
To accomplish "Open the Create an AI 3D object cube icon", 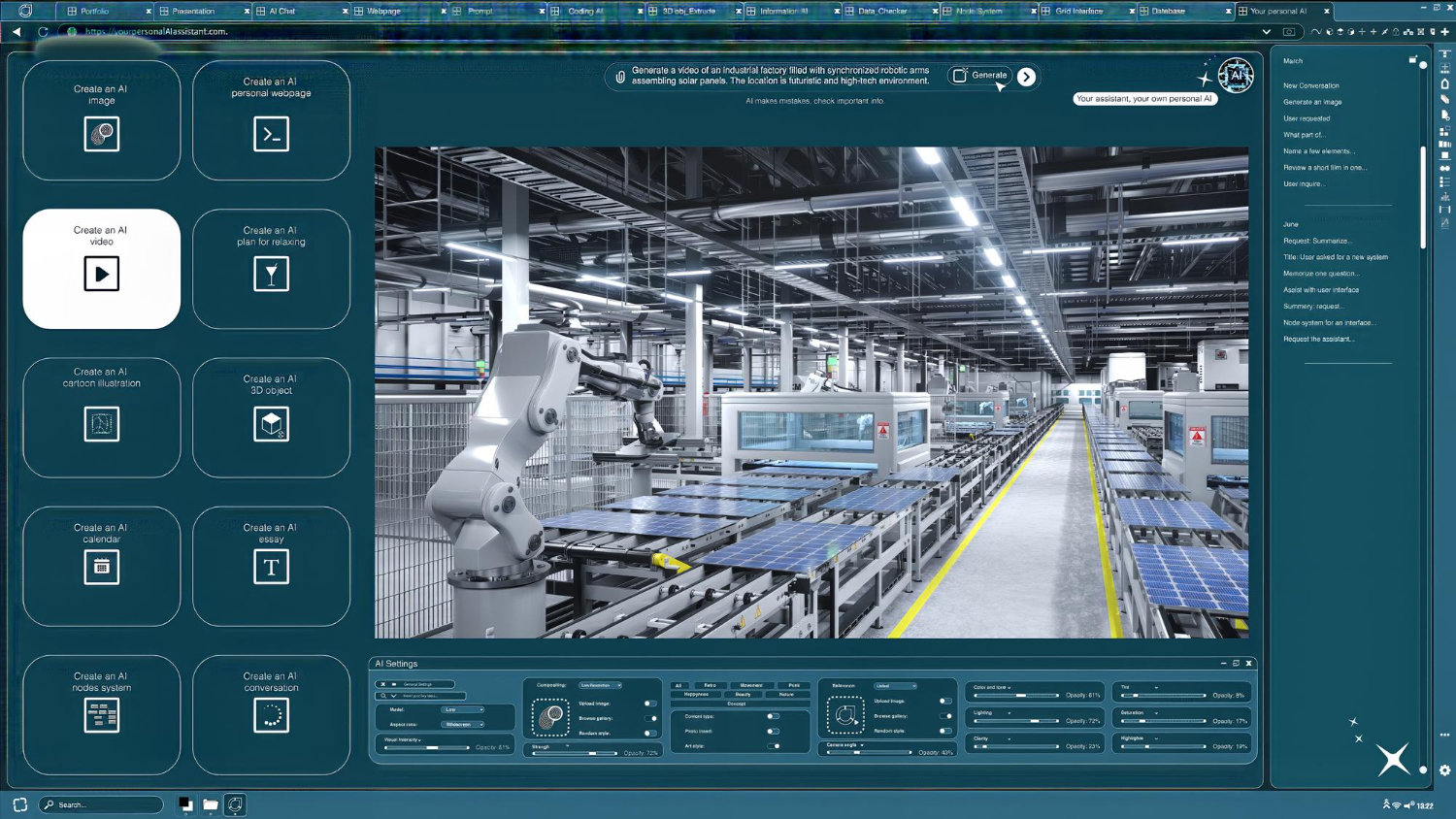I will pyautogui.click(x=271, y=423).
